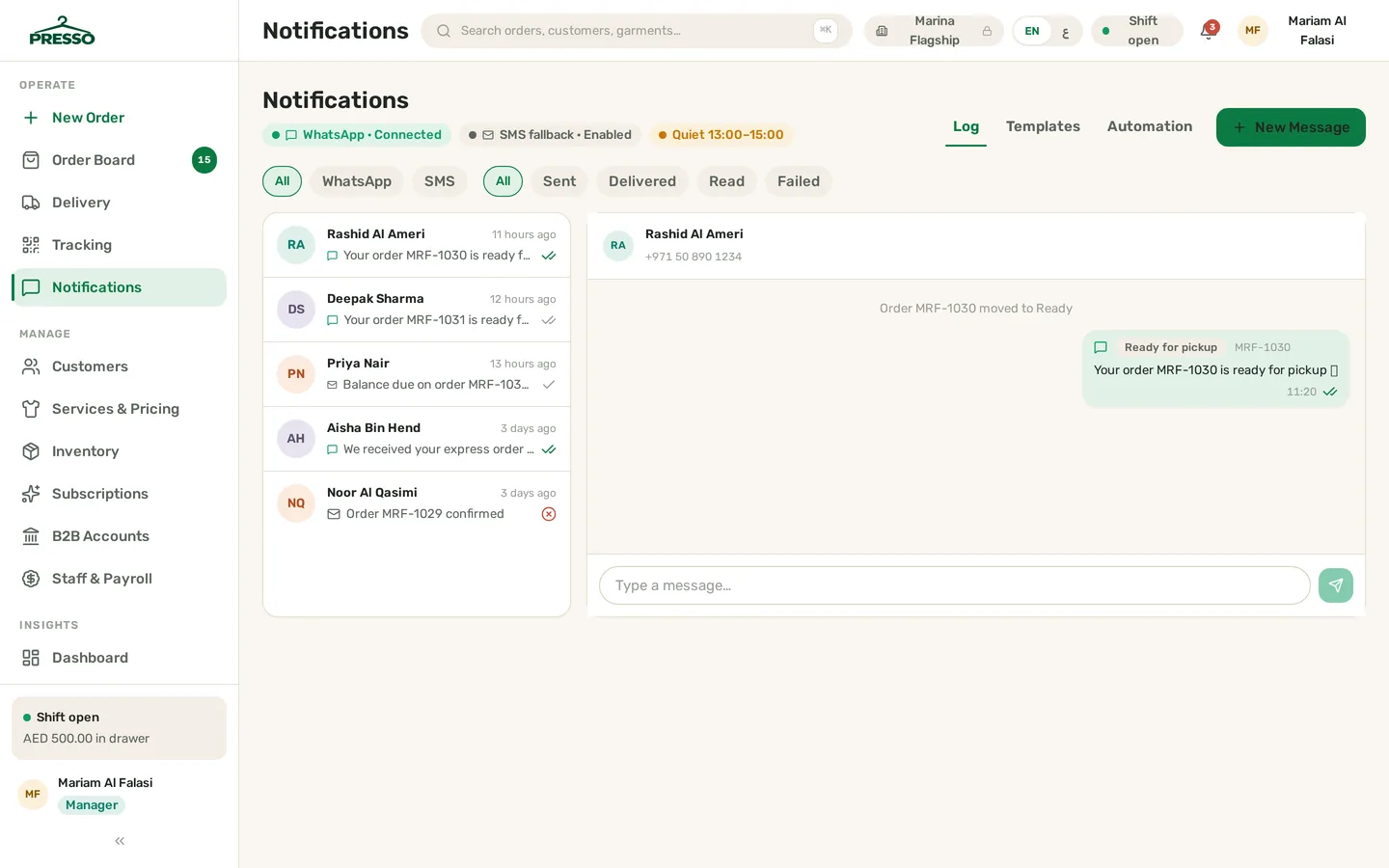This screenshot has height=868, width=1389.
Task: Click the Customers people icon
Action: coord(31,366)
